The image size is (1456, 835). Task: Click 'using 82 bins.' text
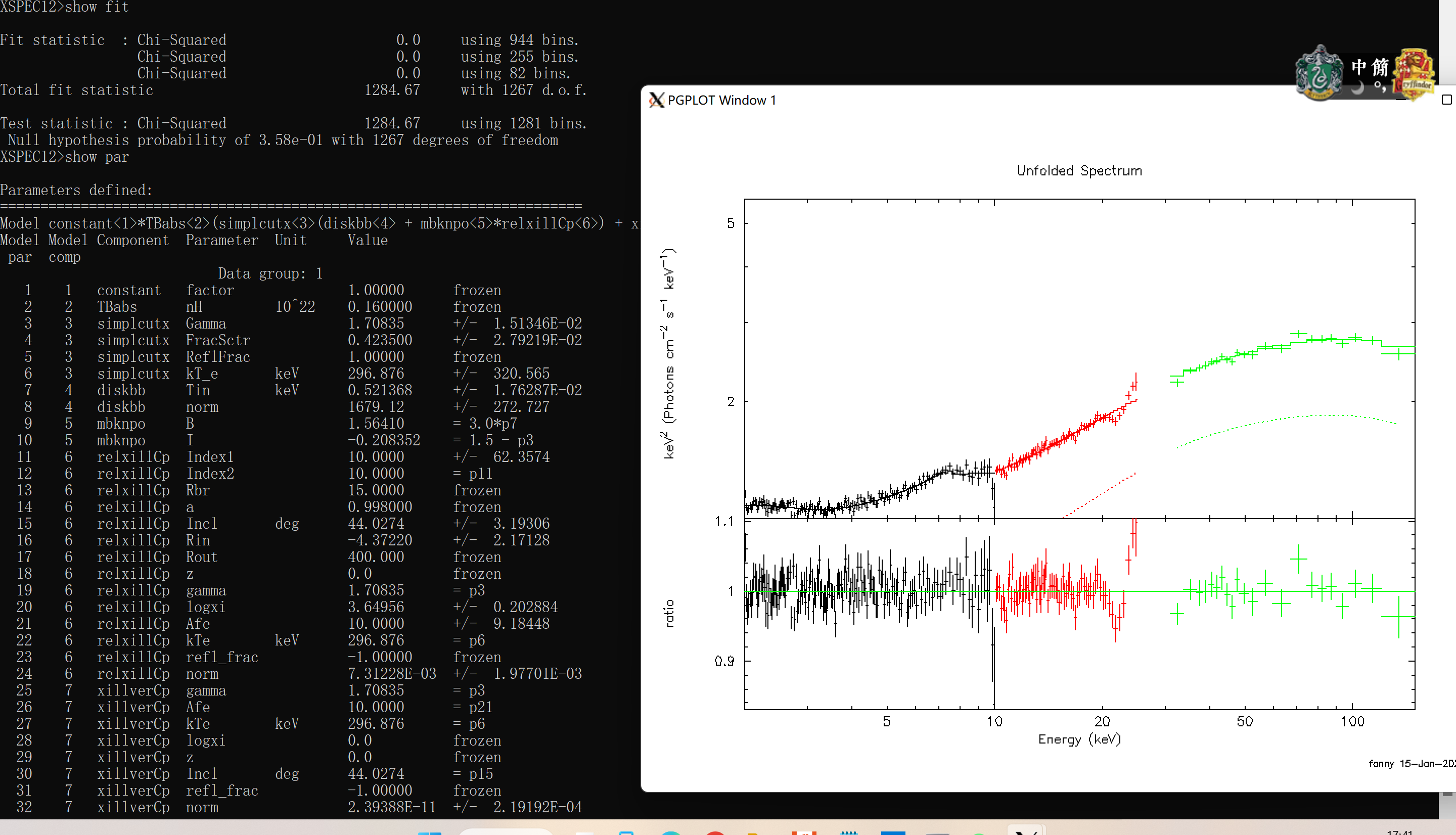pos(516,73)
